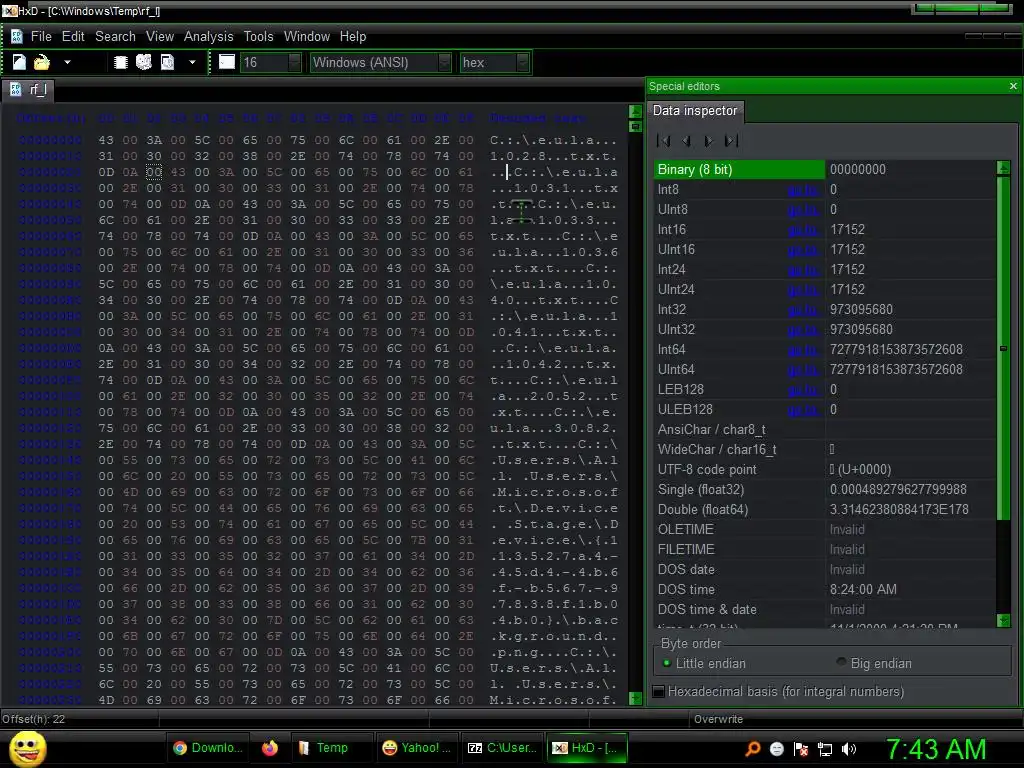This screenshot has width=1024, height=768.
Task: Click the network tray icon
Action: (825, 749)
